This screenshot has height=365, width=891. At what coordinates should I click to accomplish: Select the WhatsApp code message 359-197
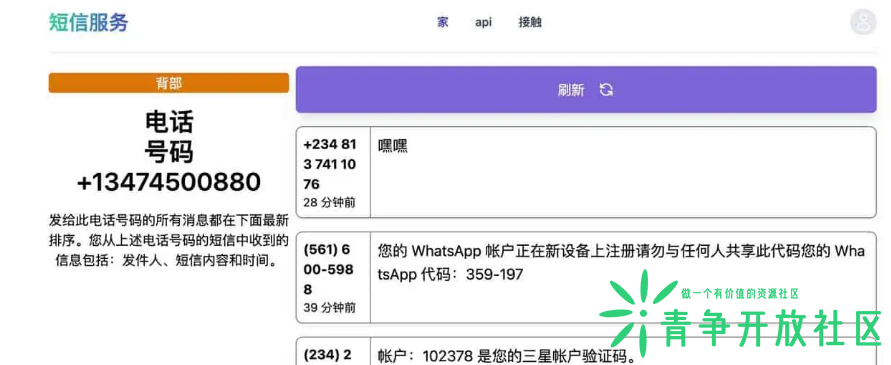coord(621,263)
